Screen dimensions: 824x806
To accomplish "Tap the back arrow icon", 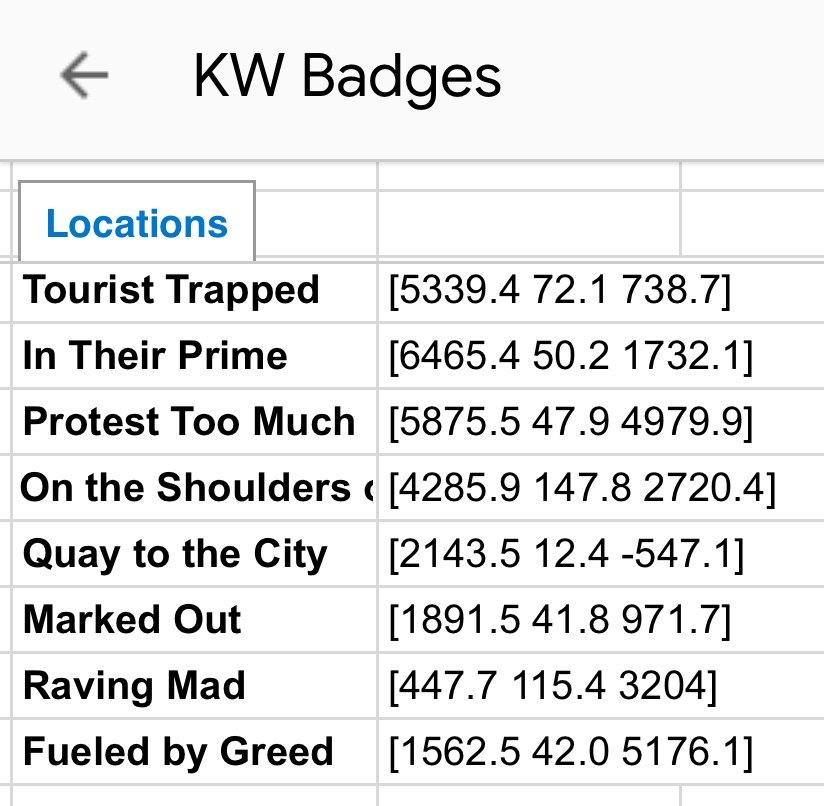I will pyautogui.click(x=84, y=75).
